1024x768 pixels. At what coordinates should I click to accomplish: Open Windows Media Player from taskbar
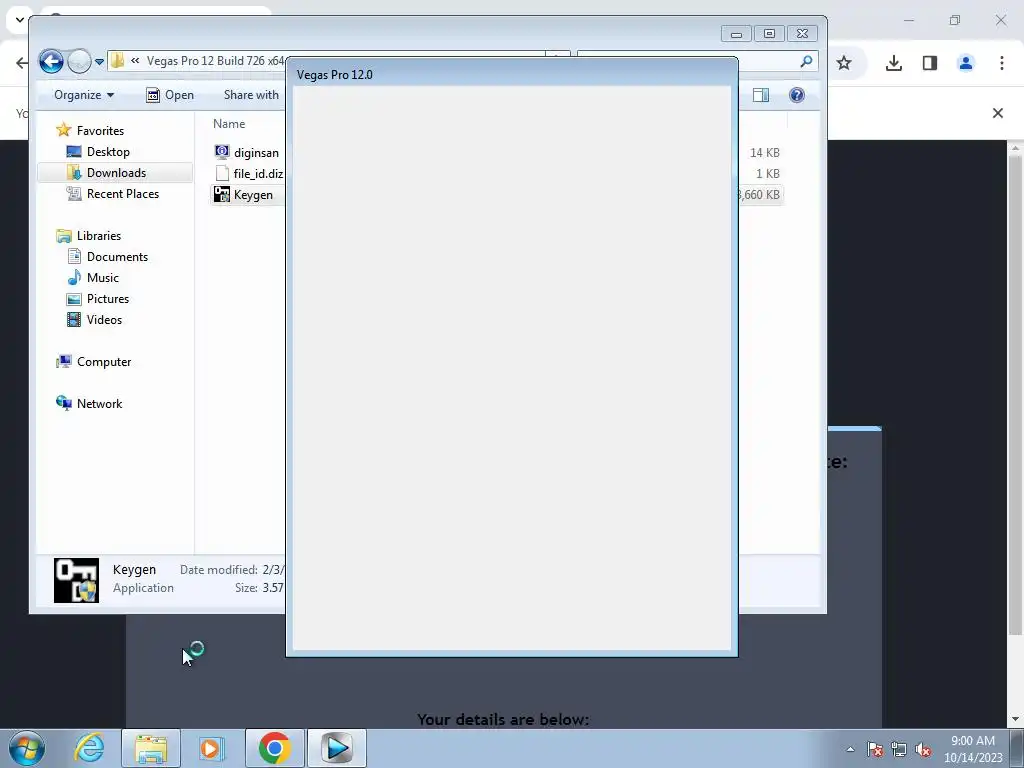click(212, 748)
